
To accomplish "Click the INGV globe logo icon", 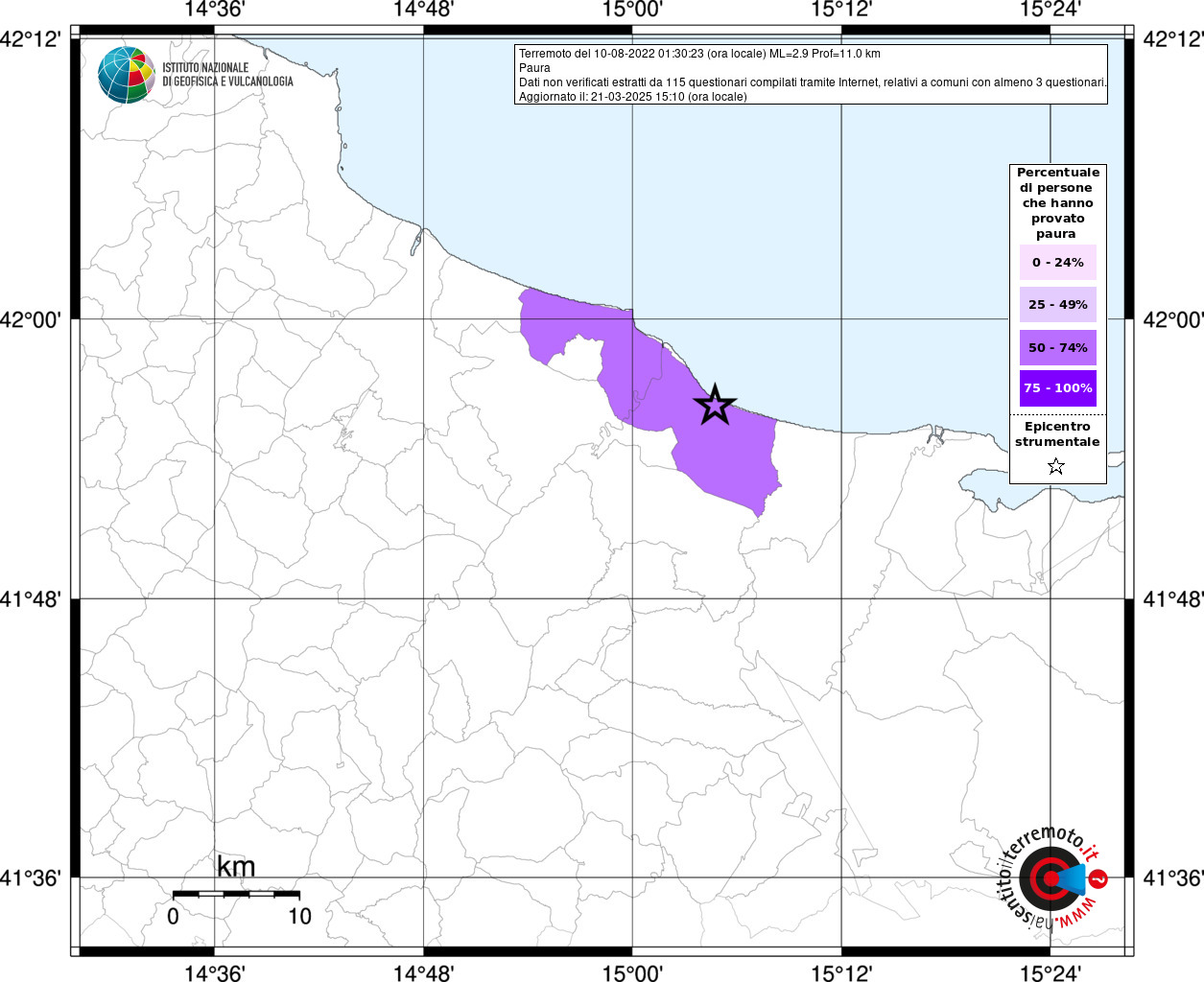I will (126, 74).
